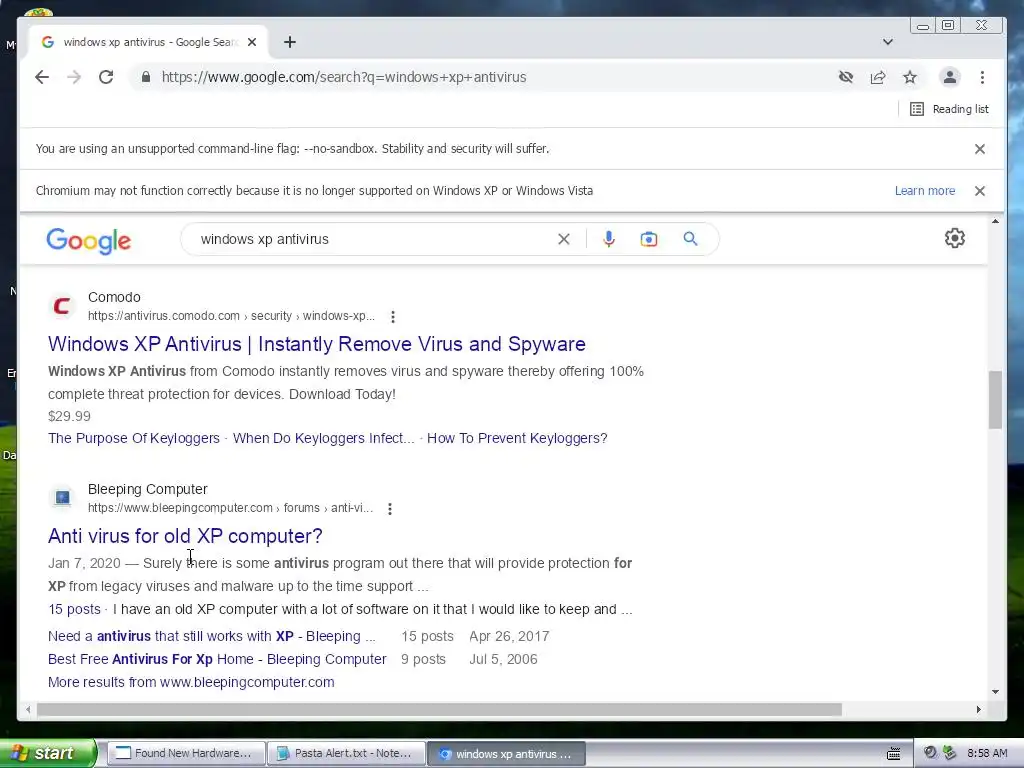Click the crossed-out eye icon in address bar

[846, 77]
